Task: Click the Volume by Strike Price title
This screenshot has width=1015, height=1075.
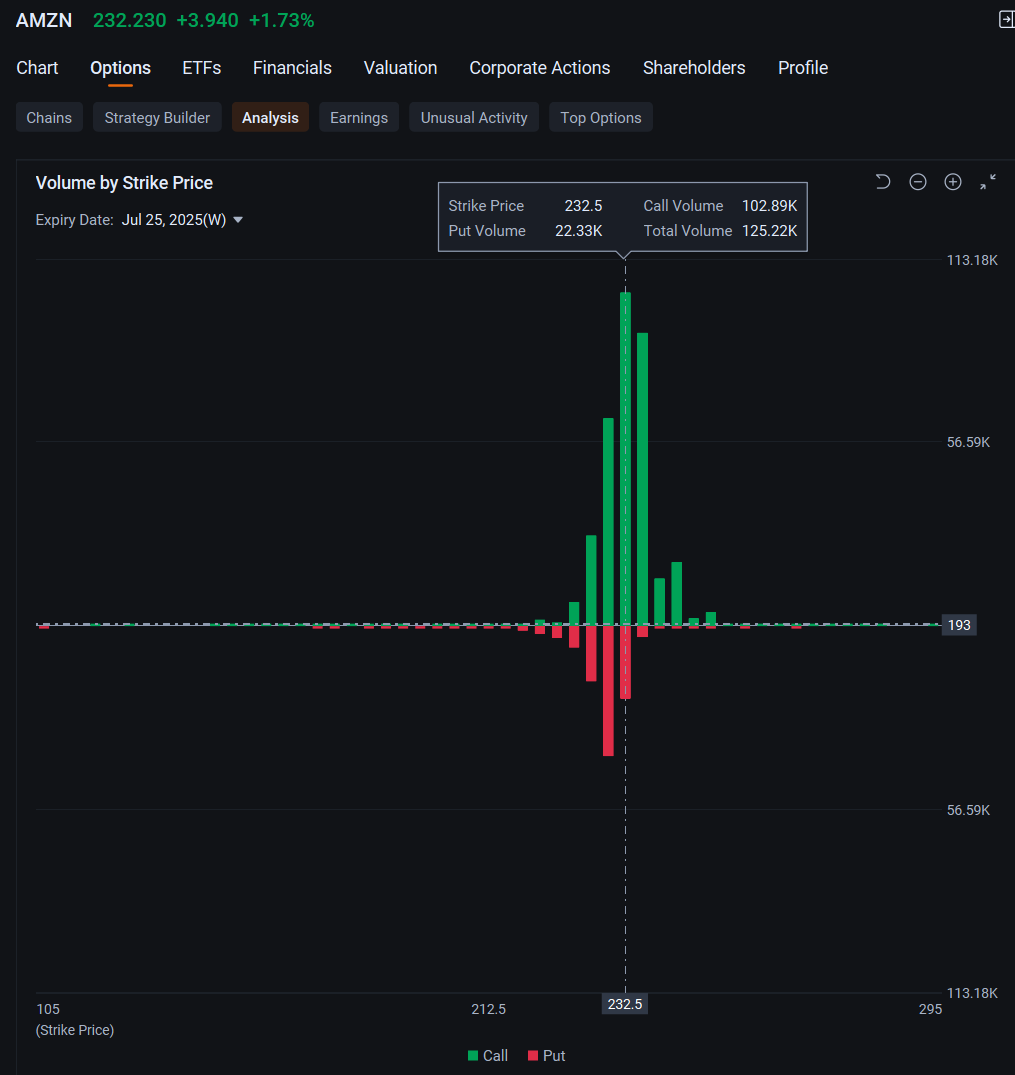Action: pyautogui.click(x=124, y=183)
